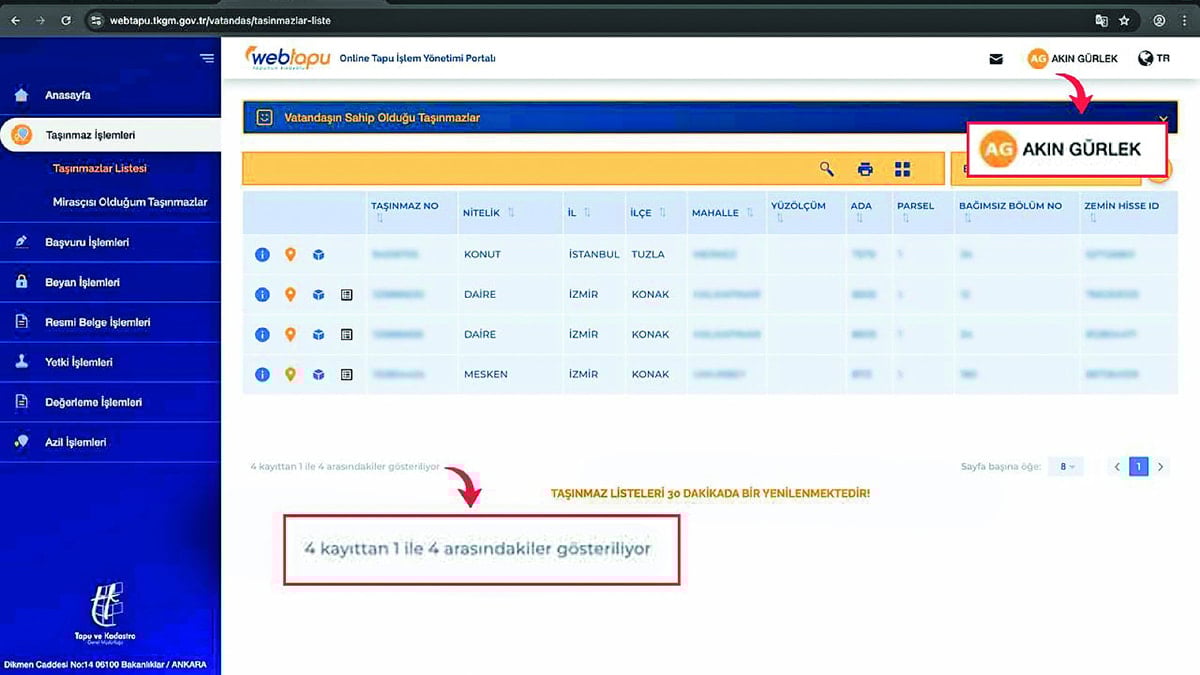Collapse the Vatandaşın Sahip Olduğu Taşınmazlar panel
The width and height of the screenshot is (1200, 675).
click(x=1163, y=118)
